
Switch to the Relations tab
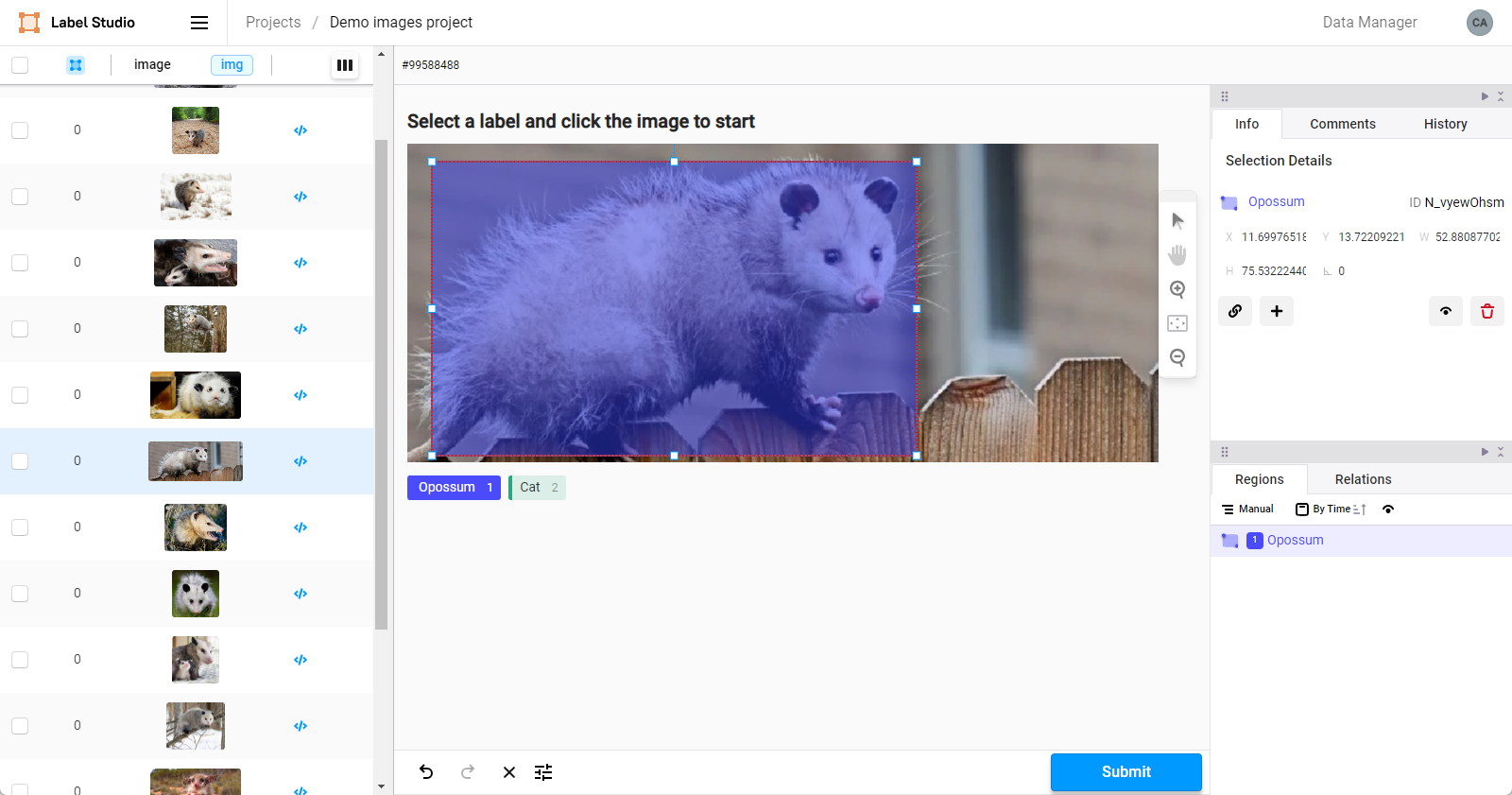[1363, 479]
